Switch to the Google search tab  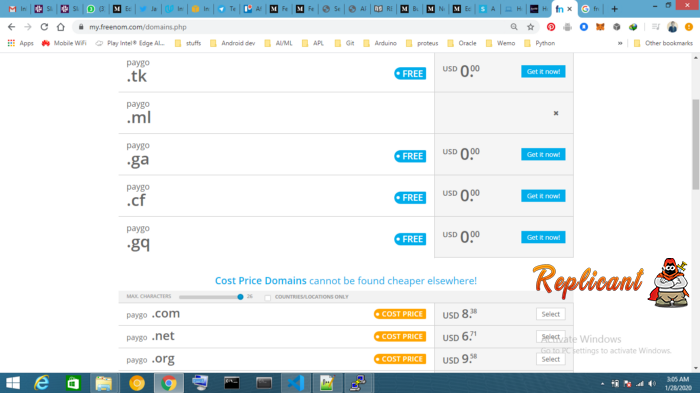coord(592,9)
